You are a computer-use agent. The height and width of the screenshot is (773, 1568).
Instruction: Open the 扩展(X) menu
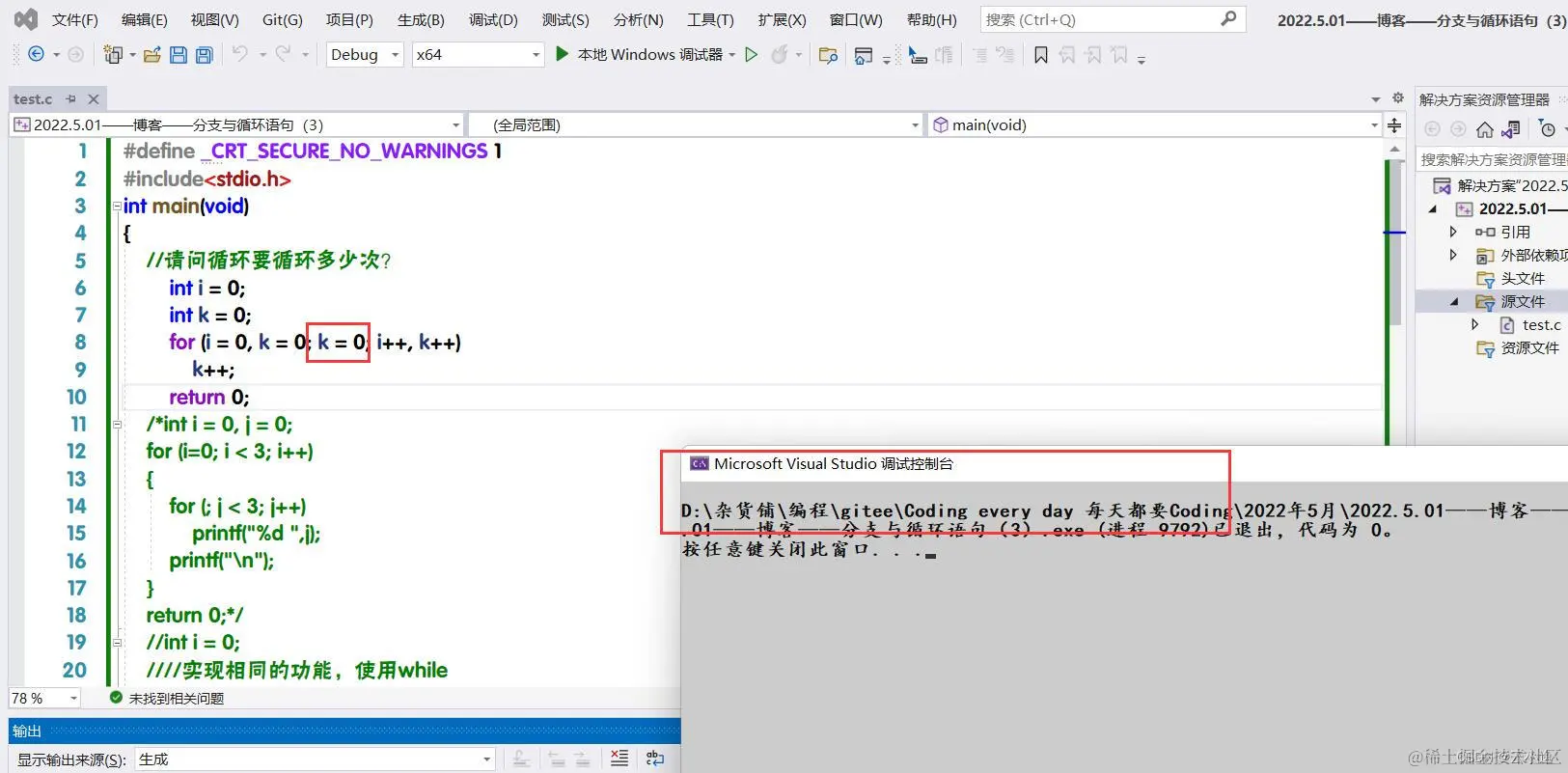click(782, 19)
